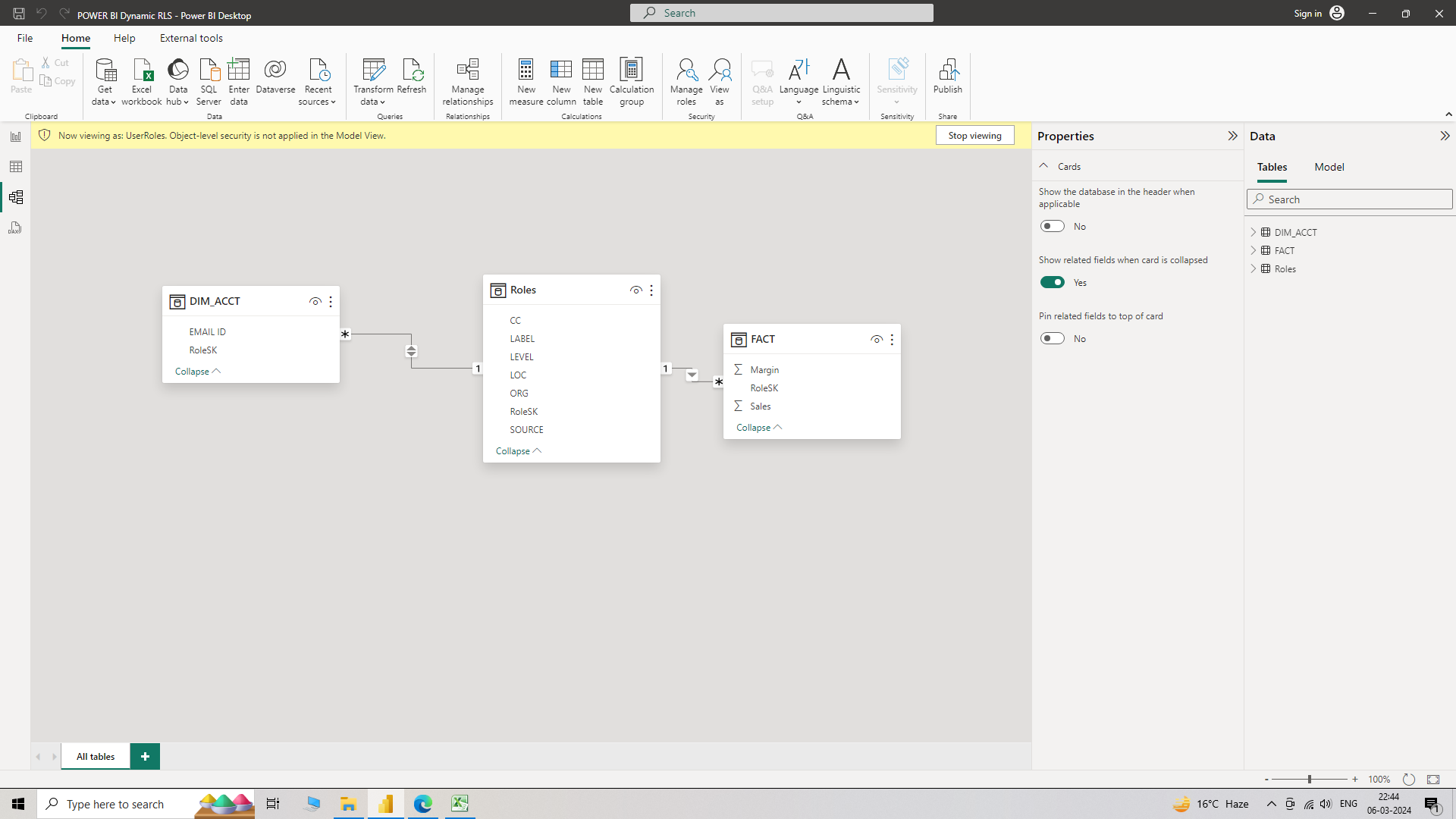Toggle Show the database in header

tap(1053, 226)
